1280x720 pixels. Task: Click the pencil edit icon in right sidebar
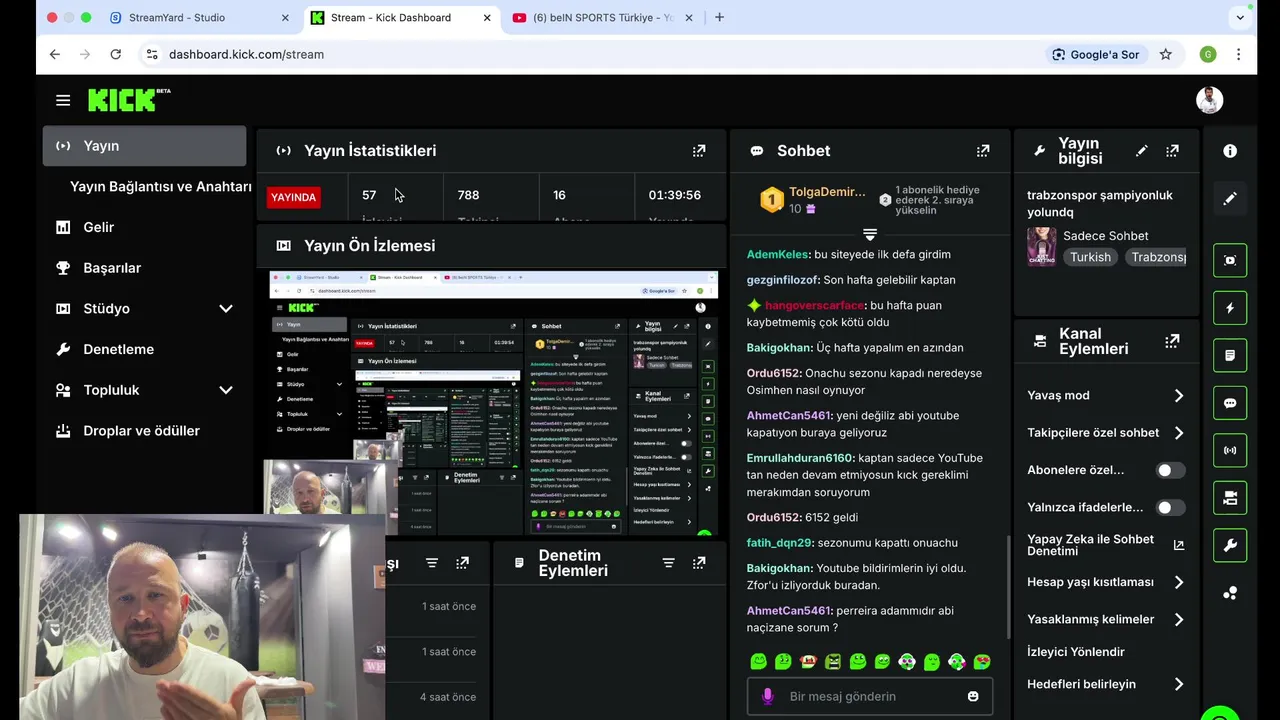point(1230,199)
